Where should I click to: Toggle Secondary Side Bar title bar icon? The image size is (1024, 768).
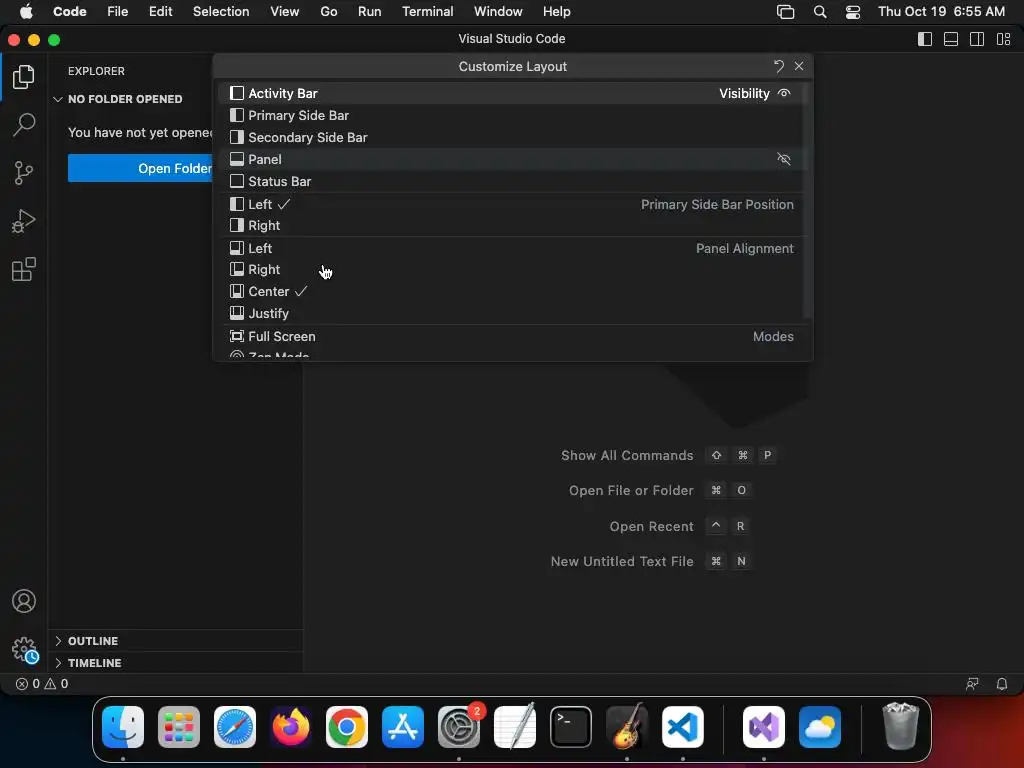tap(977, 39)
